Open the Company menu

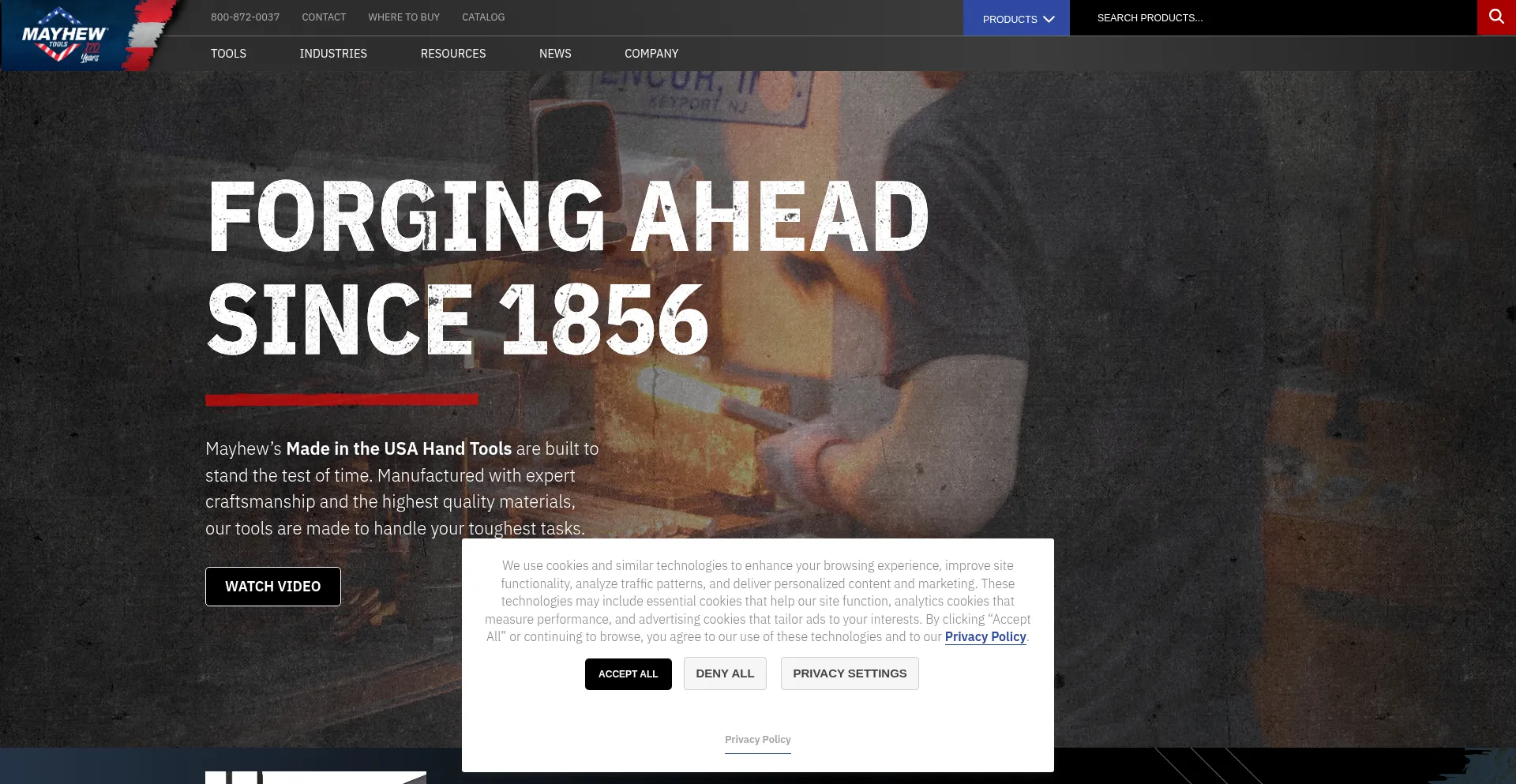click(651, 54)
